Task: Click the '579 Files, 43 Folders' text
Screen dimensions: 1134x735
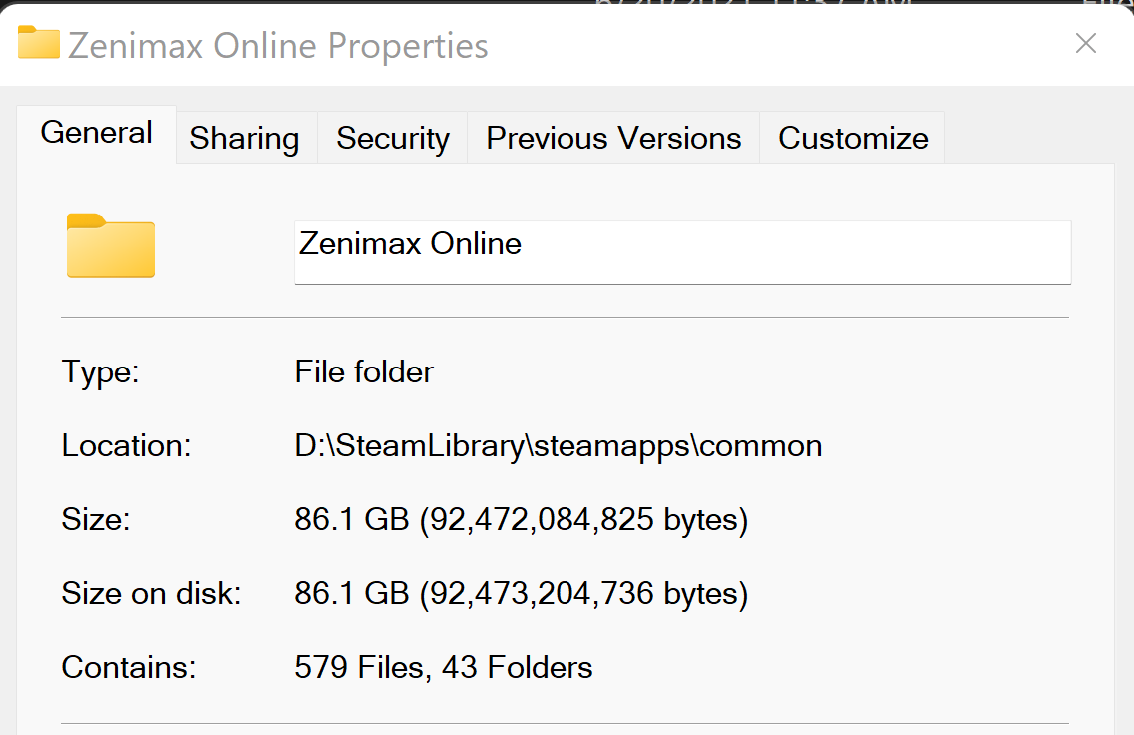Action: [443, 667]
